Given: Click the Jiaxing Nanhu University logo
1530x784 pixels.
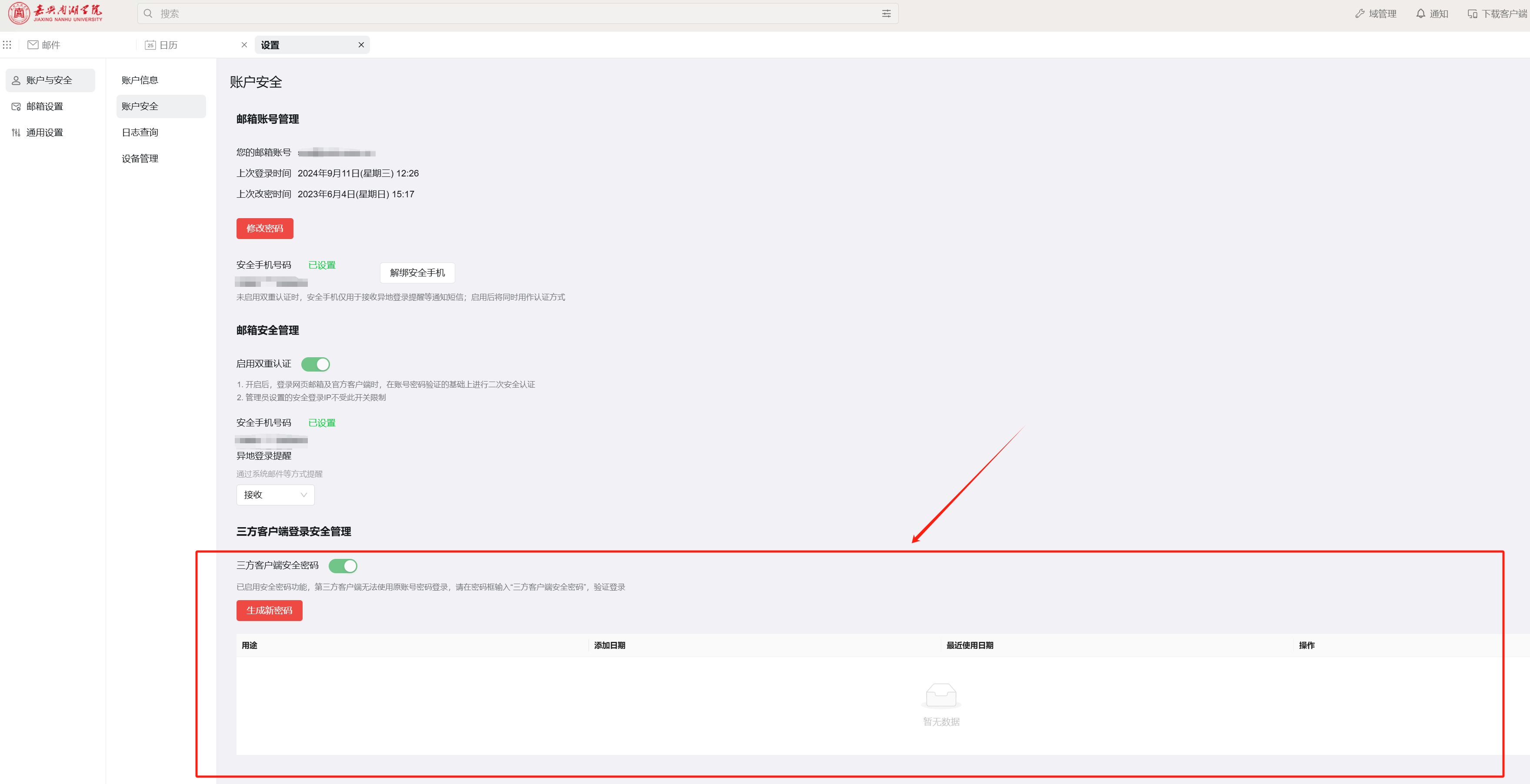Looking at the screenshot, I should coord(55,13).
